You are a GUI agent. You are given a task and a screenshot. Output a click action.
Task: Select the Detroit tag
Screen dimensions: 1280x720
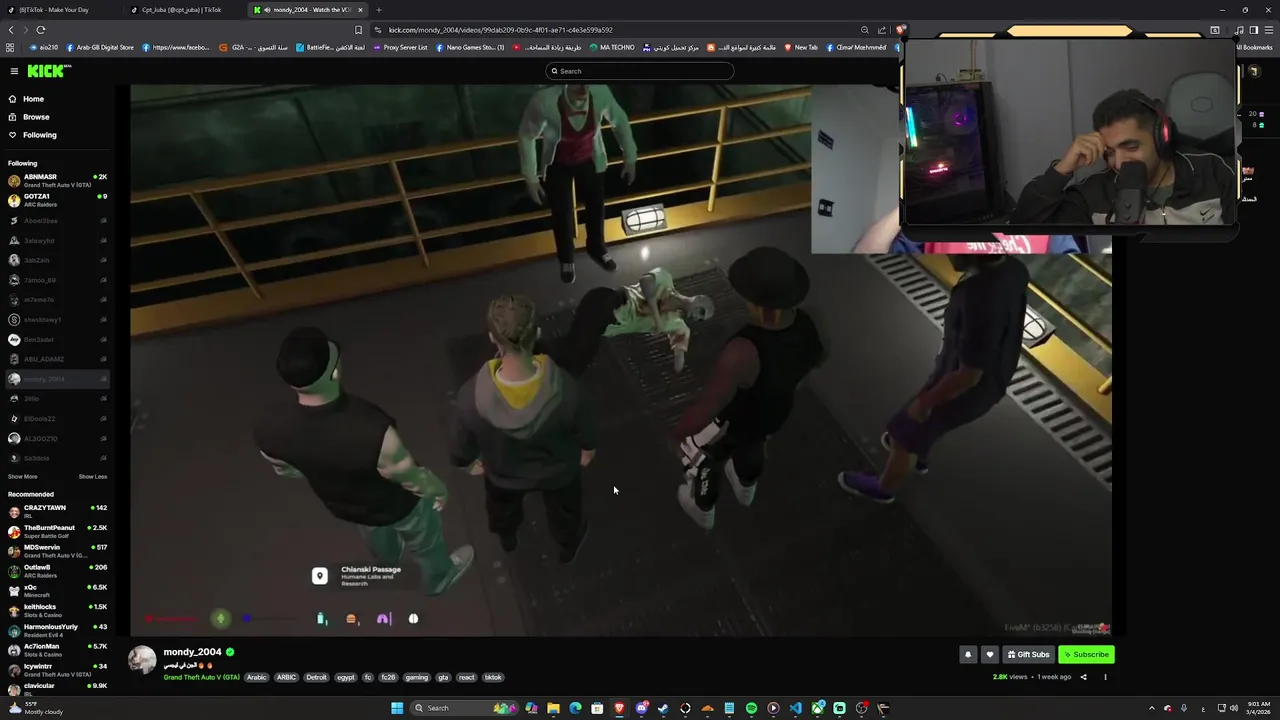pos(317,677)
